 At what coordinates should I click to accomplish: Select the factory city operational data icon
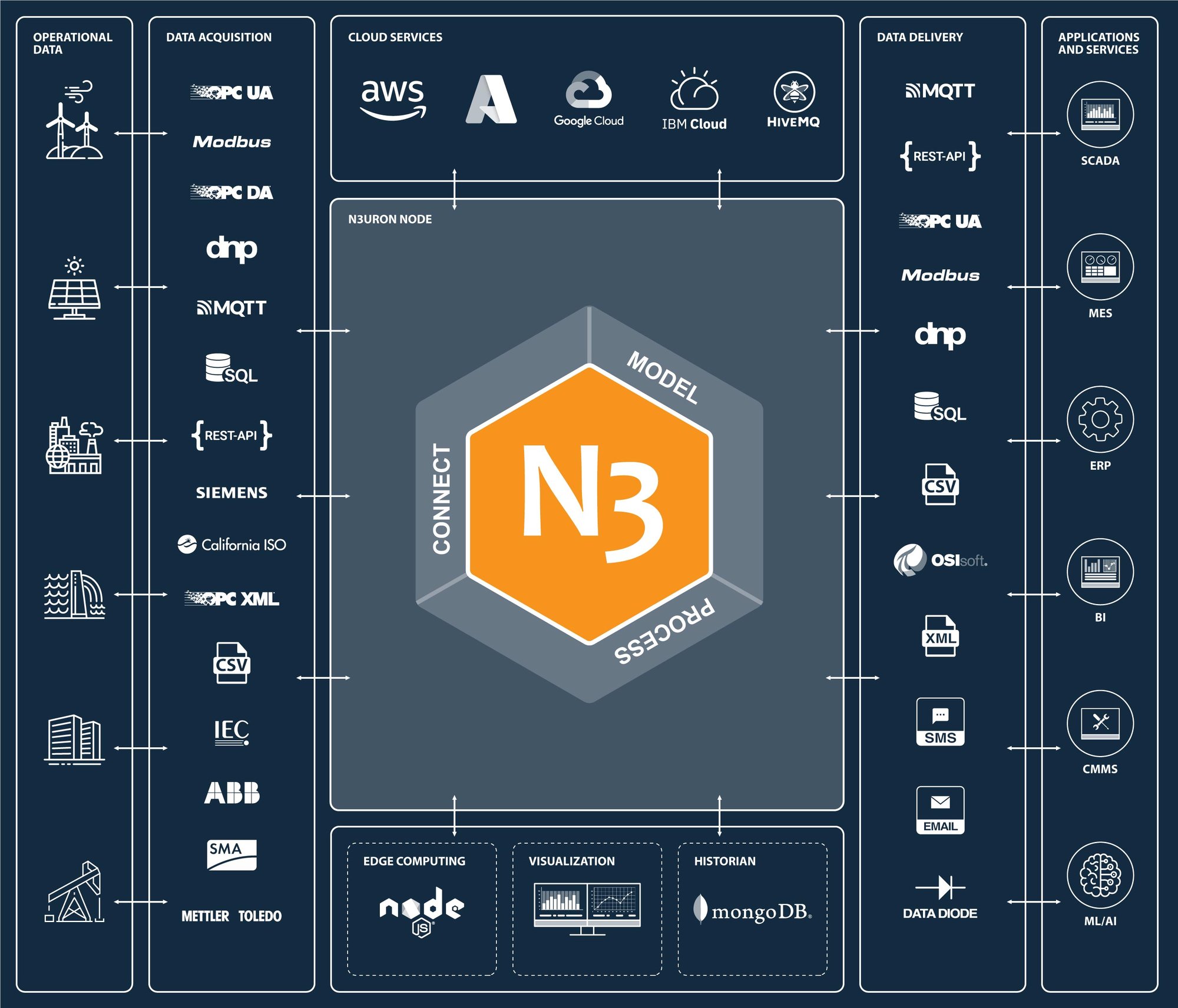point(74,445)
